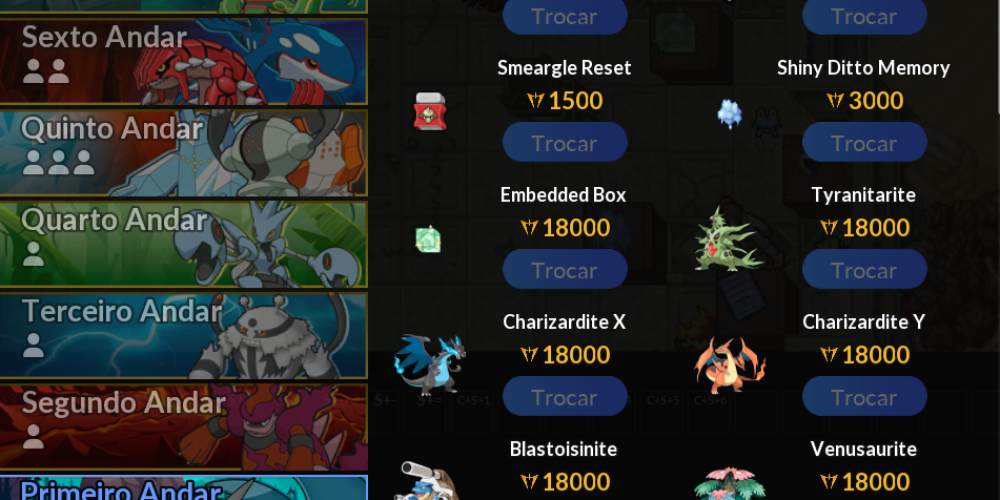This screenshot has width=1000, height=500.
Task: Click the Mega Venusaur sprite
Action: click(x=730, y=483)
